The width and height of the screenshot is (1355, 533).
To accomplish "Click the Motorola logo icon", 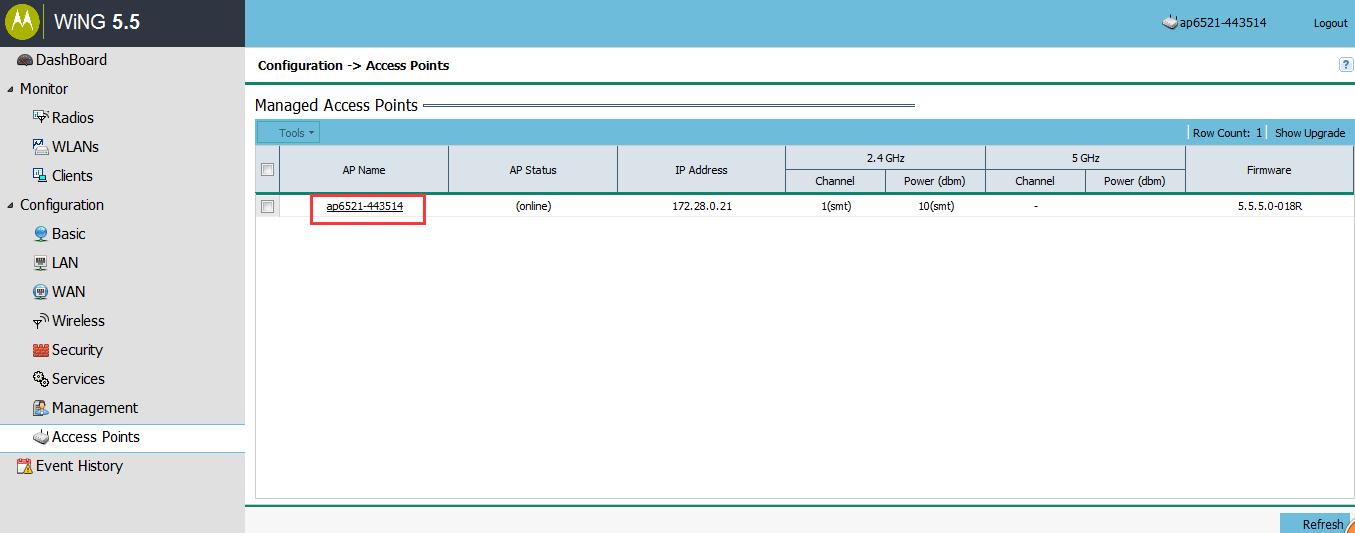I will point(22,22).
